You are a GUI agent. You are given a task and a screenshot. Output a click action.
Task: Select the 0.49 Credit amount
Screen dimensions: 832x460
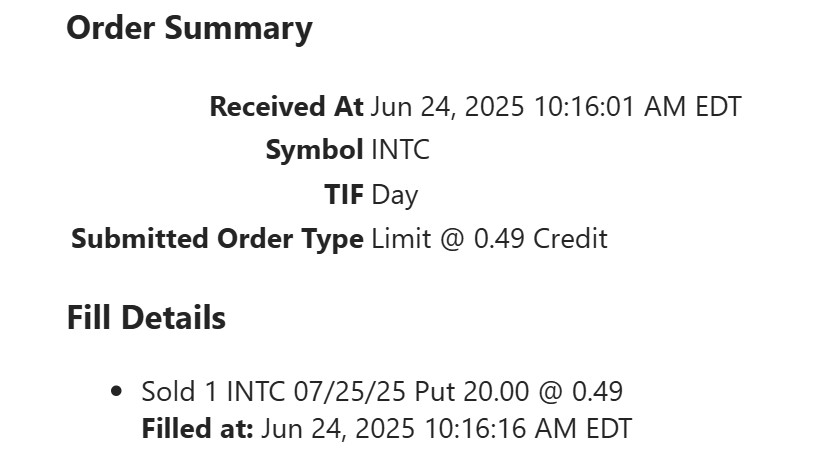(538, 239)
